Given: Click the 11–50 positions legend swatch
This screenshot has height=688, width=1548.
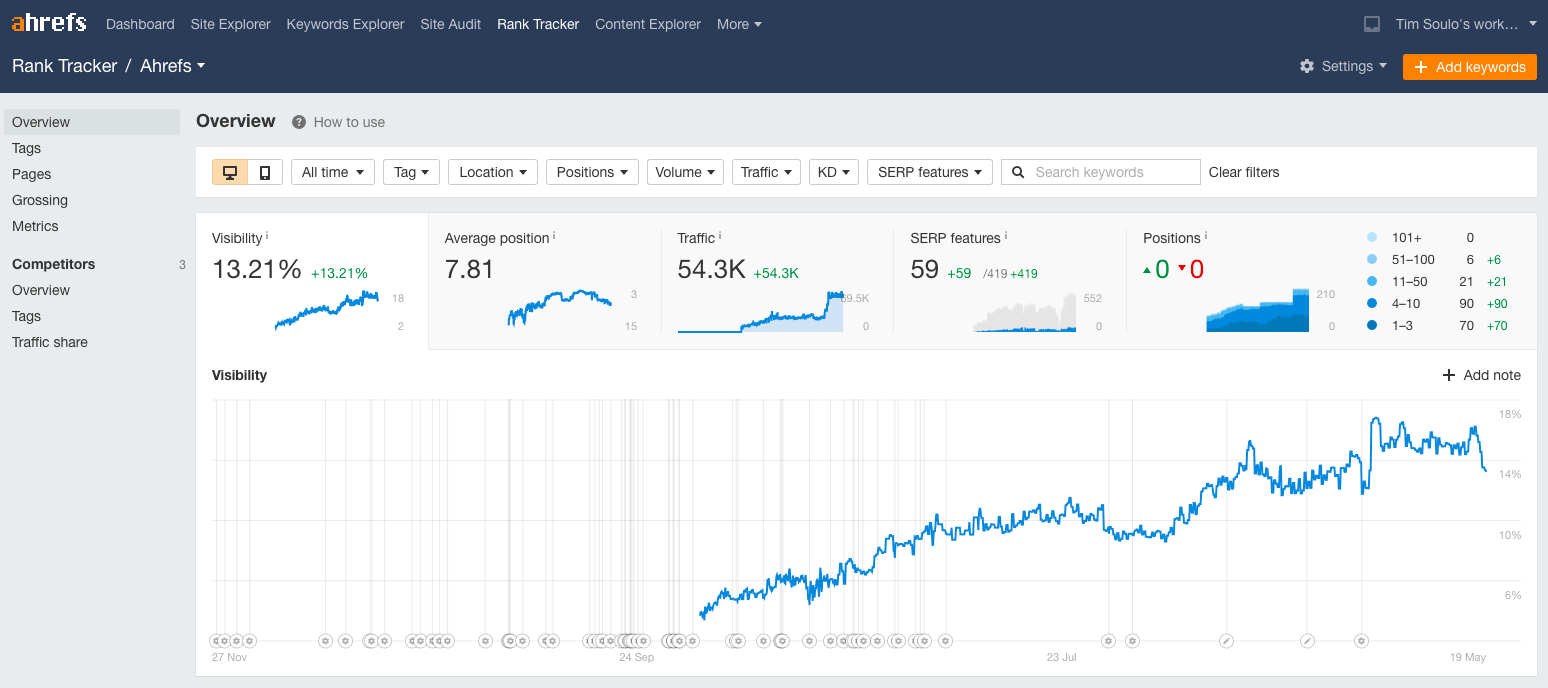Looking at the screenshot, I should [1371, 281].
